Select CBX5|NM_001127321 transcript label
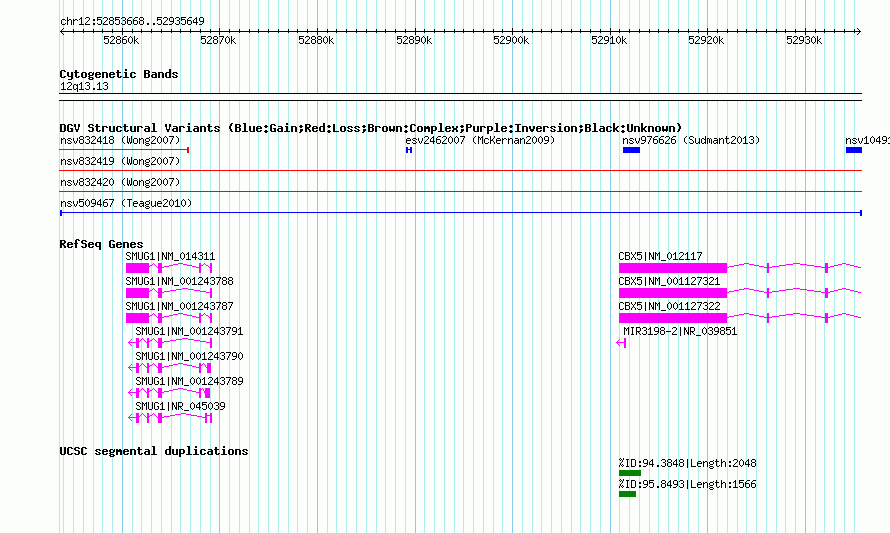 (x=669, y=282)
